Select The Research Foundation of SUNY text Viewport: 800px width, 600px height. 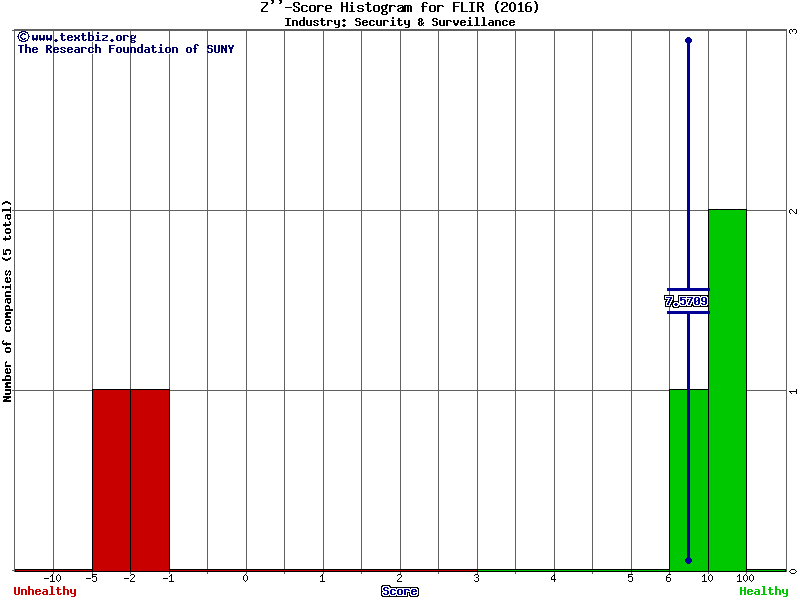(125, 49)
